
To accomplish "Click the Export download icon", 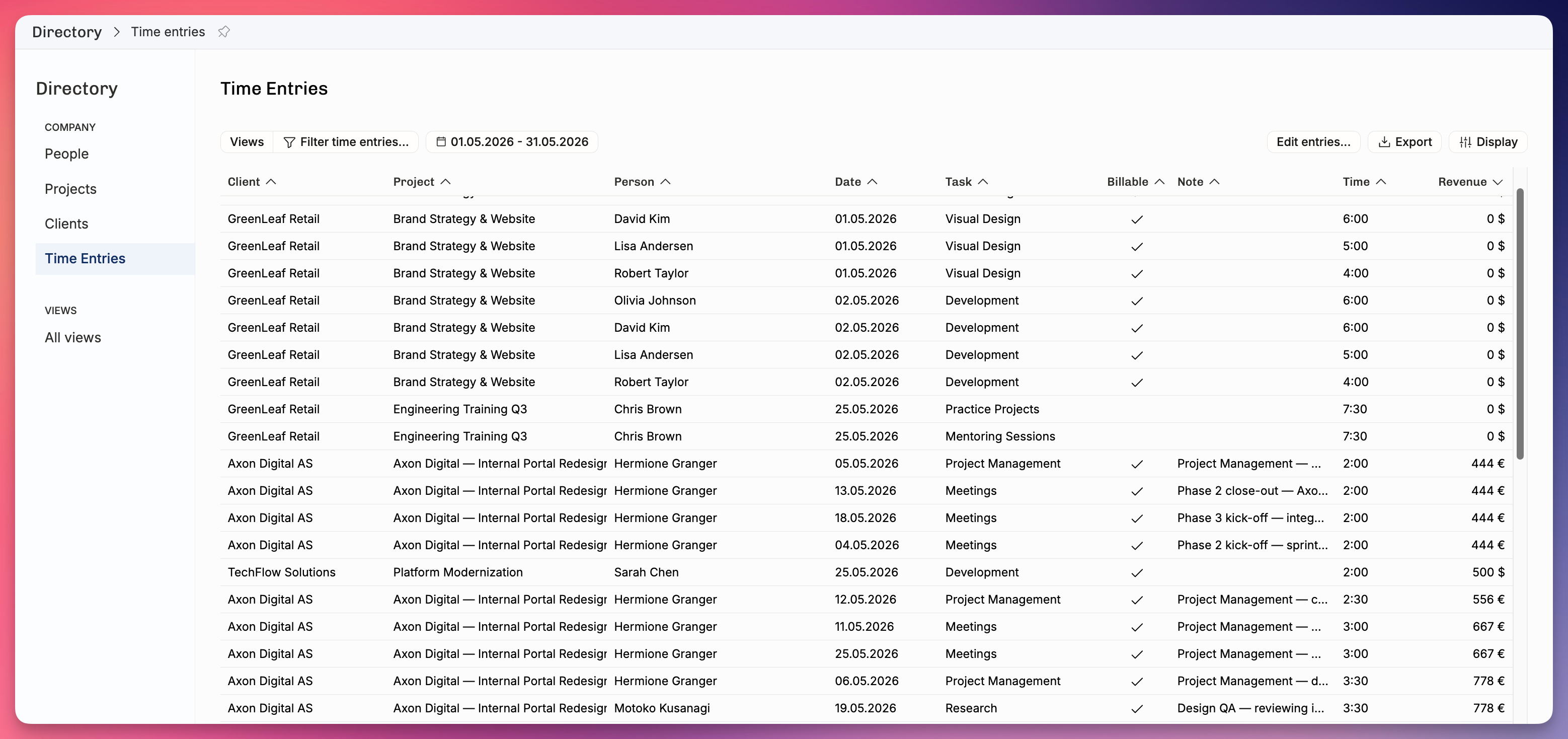I will click(1384, 142).
